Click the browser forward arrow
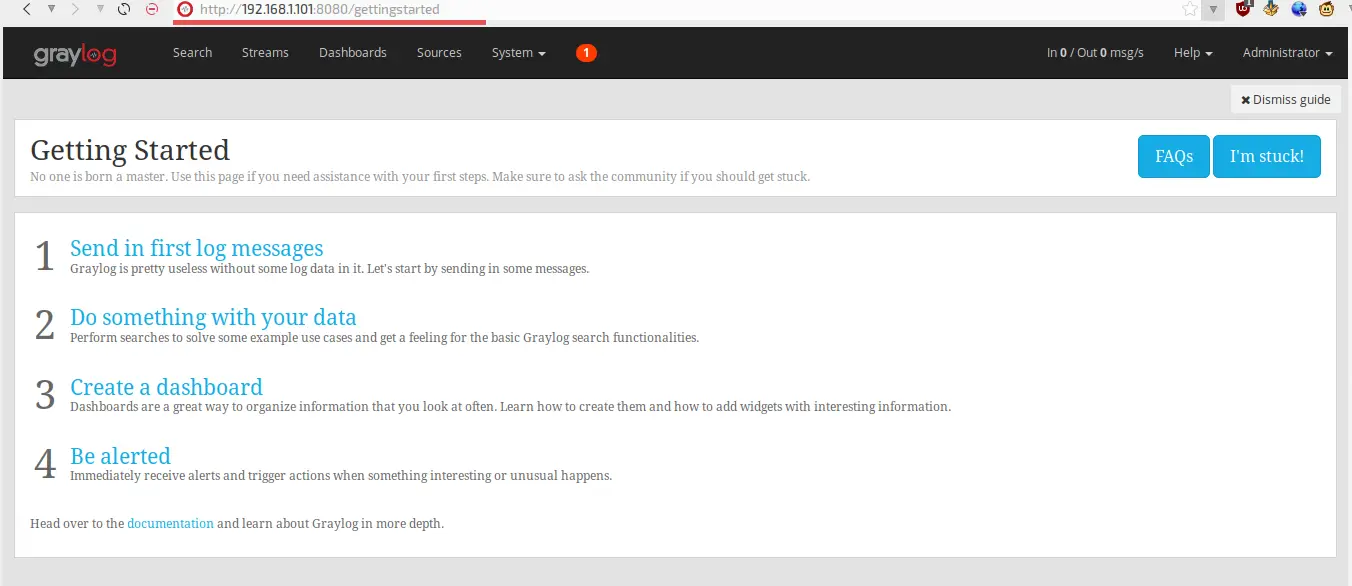This screenshot has width=1352, height=586. click(x=75, y=9)
